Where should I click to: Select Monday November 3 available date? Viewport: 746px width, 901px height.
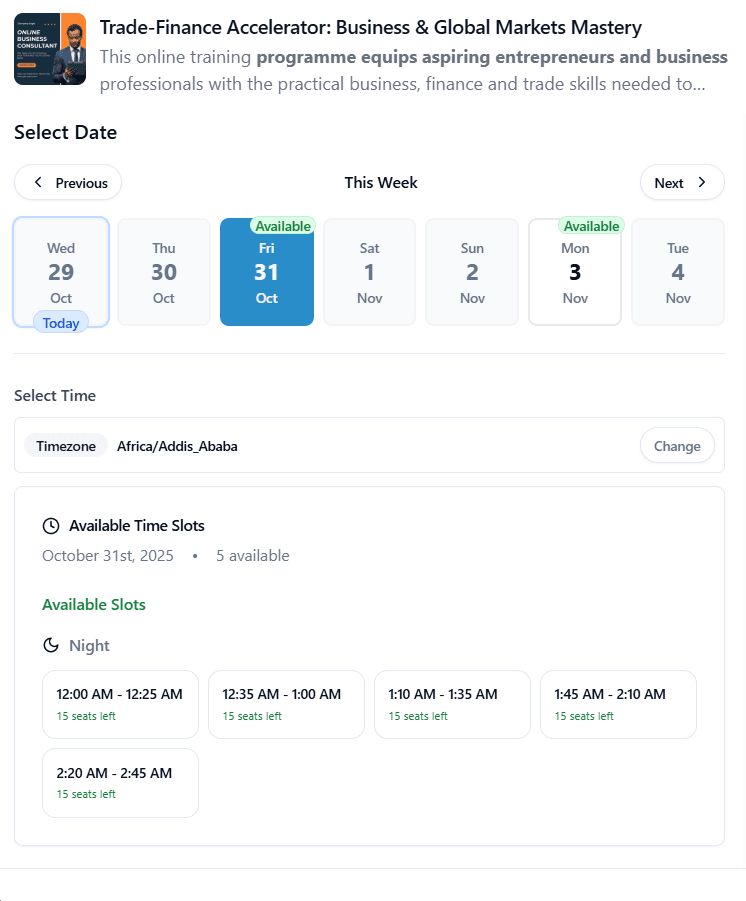click(x=575, y=272)
